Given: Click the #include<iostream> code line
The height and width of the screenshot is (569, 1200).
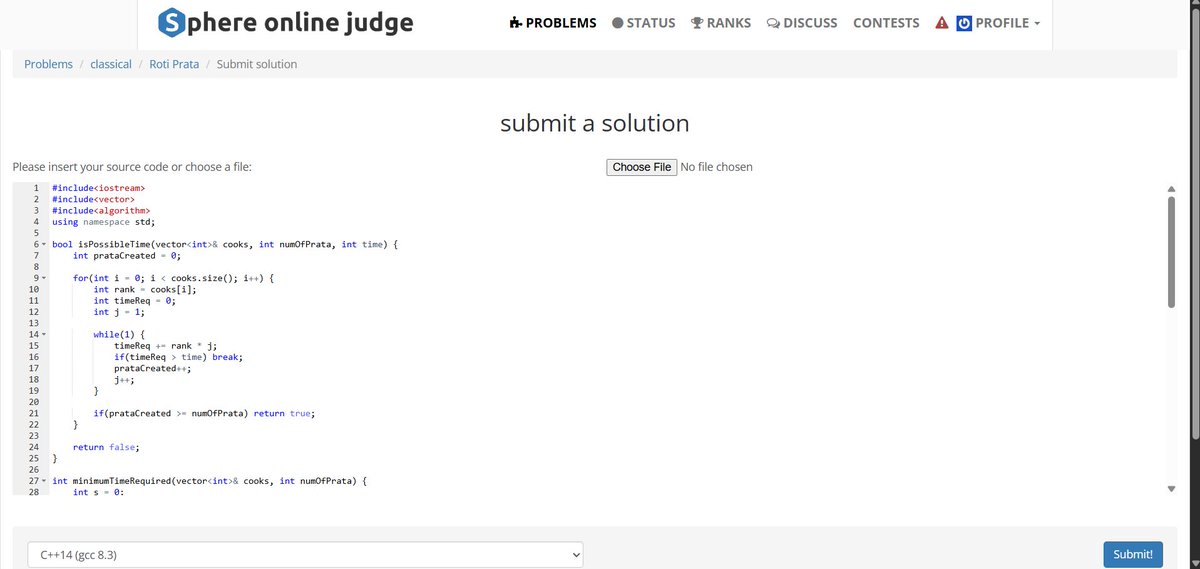Looking at the screenshot, I should [99, 188].
